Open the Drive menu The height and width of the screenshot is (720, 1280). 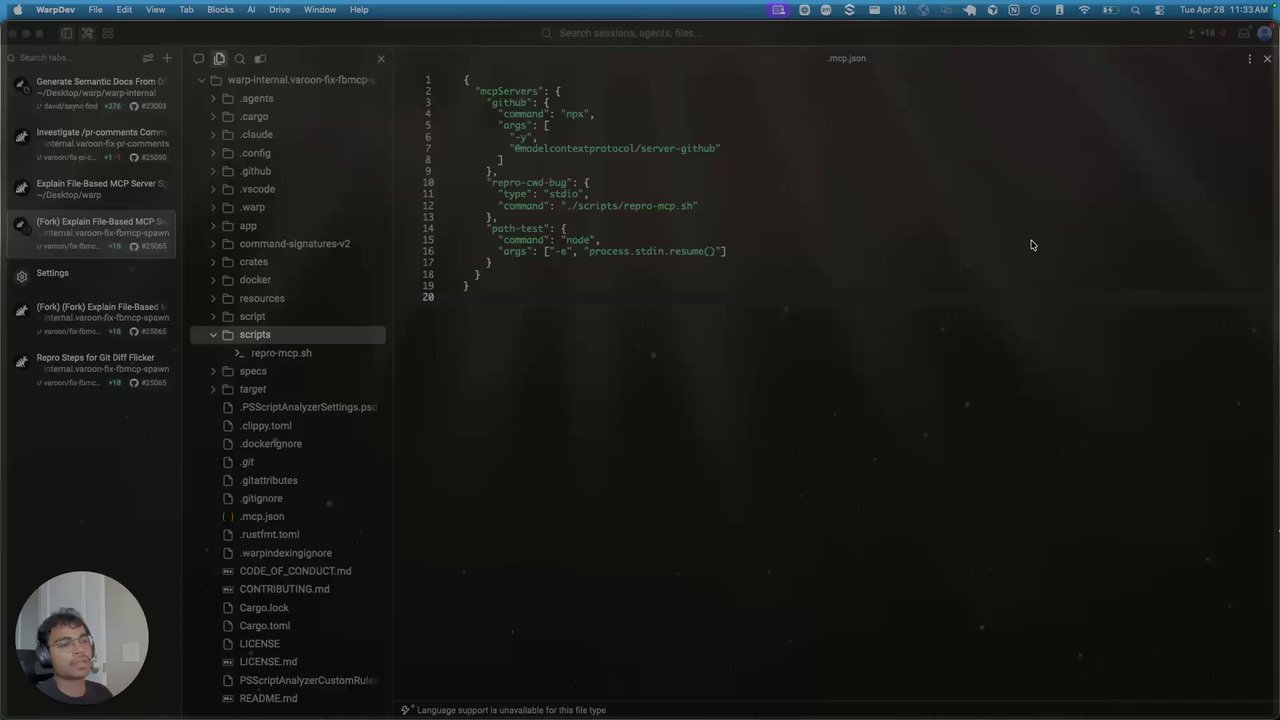click(x=280, y=9)
